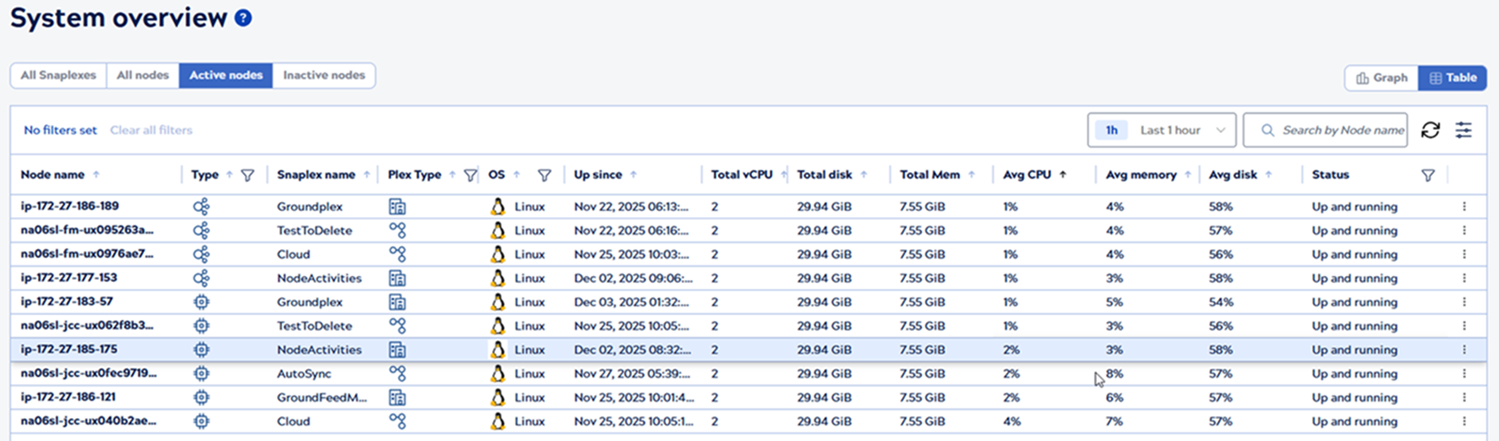Open row menu for ip-172-27-185-175
The width and height of the screenshot is (1499, 441).
(x=1464, y=350)
